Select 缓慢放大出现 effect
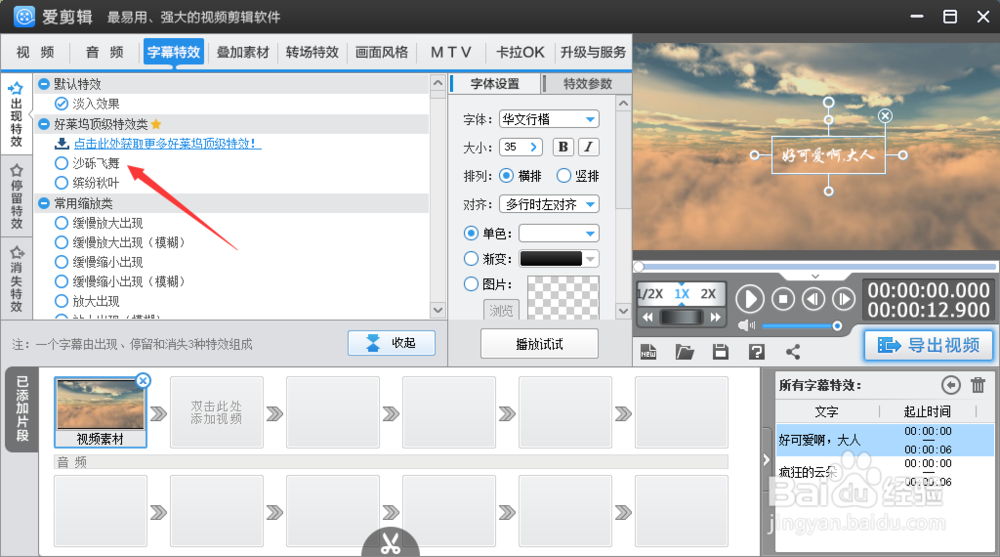 61,223
